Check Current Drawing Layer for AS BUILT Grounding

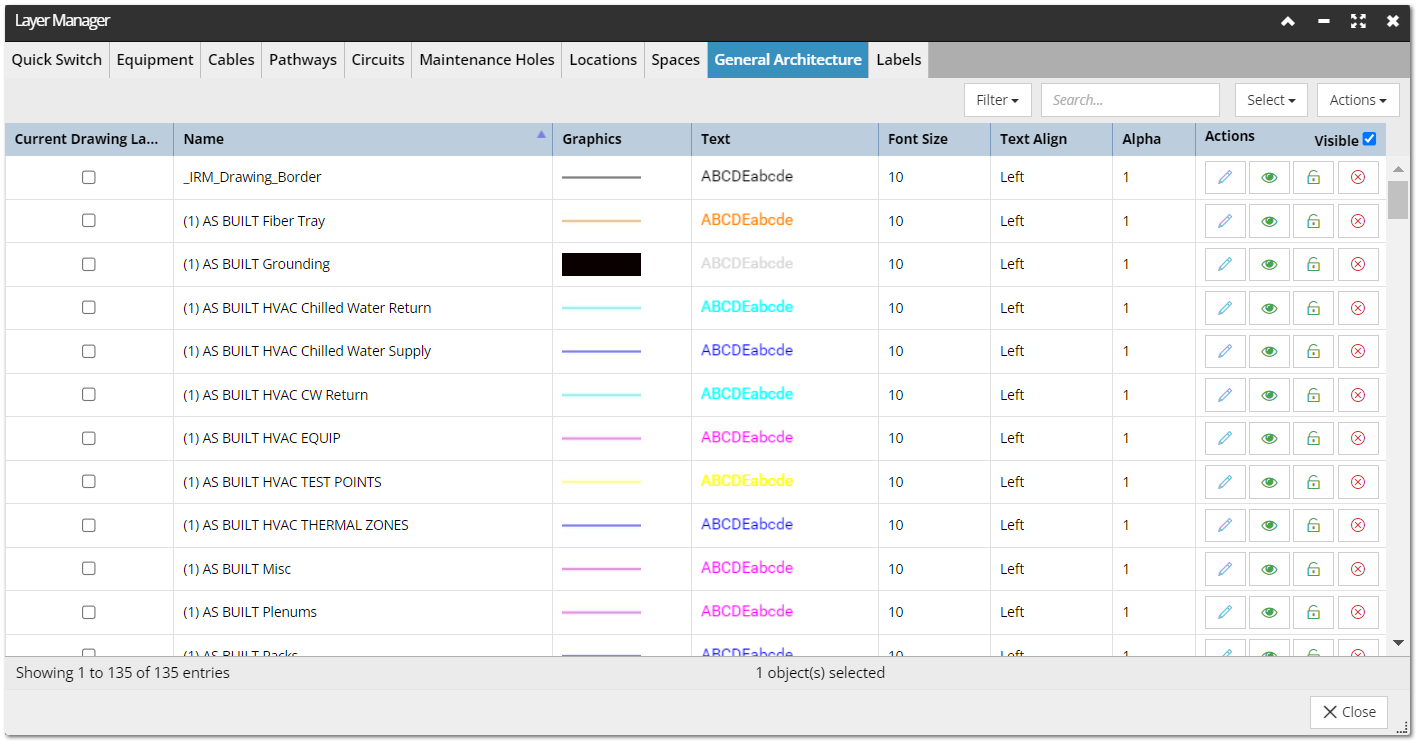click(x=89, y=264)
